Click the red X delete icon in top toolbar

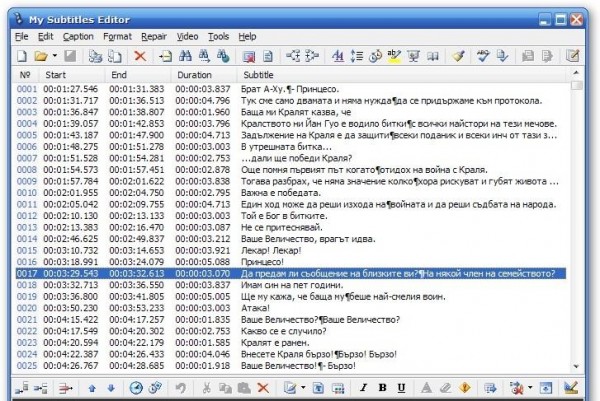tap(140, 56)
